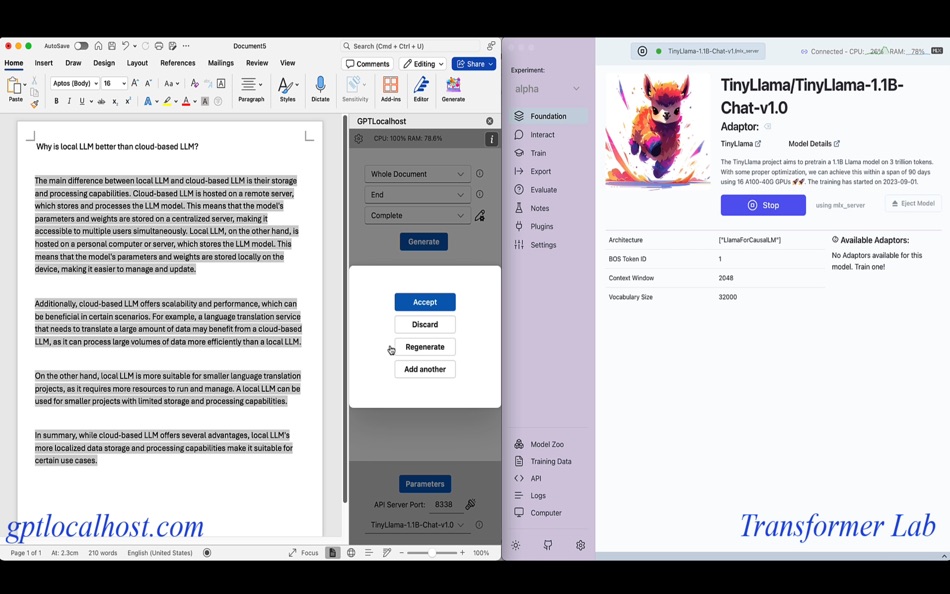Open the Editing mode dropdown

pyautogui.click(x=424, y=64)
